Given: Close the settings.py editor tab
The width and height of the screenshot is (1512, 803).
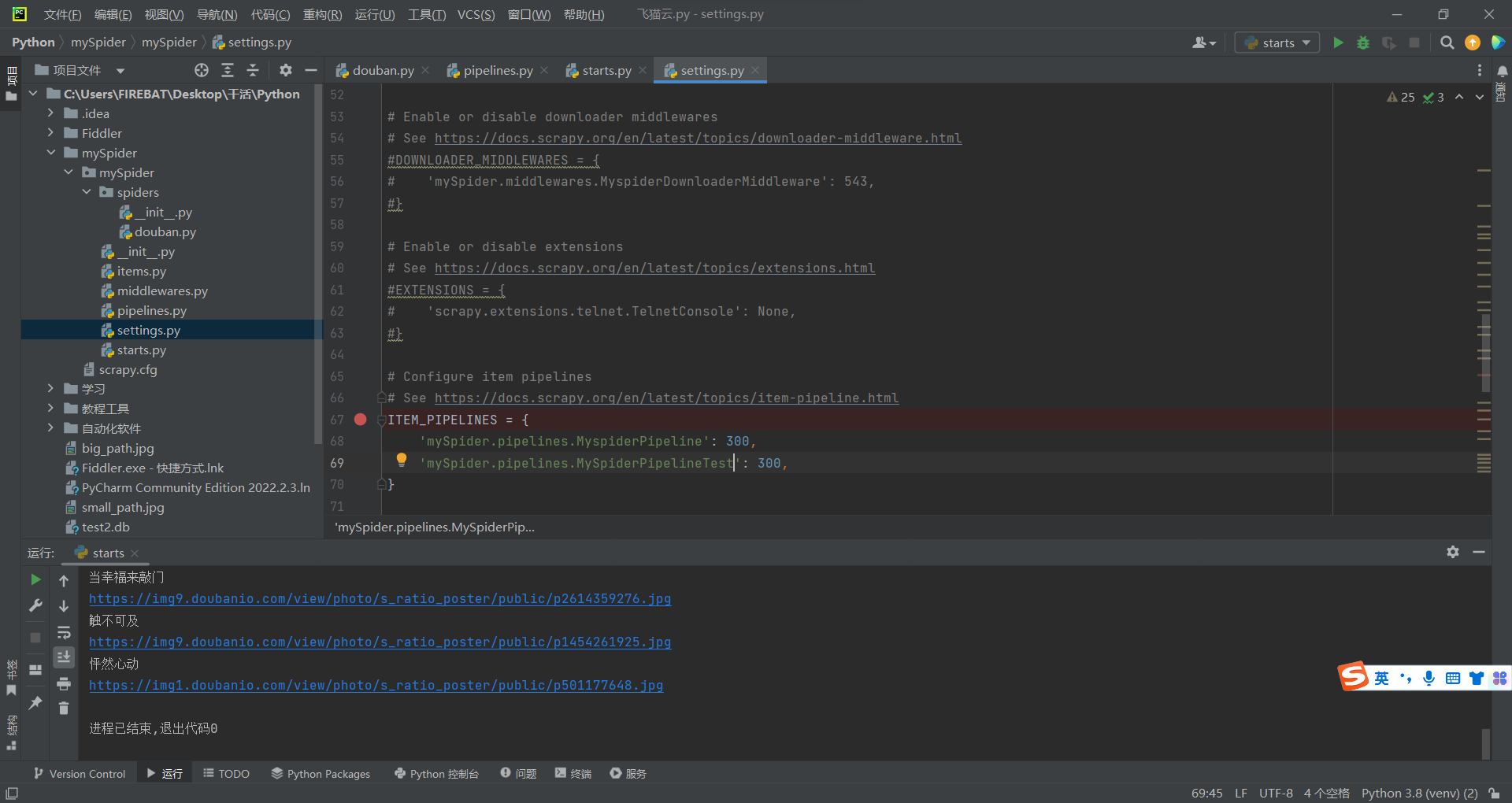Looking at the screenshot, I should click(755, 70).
